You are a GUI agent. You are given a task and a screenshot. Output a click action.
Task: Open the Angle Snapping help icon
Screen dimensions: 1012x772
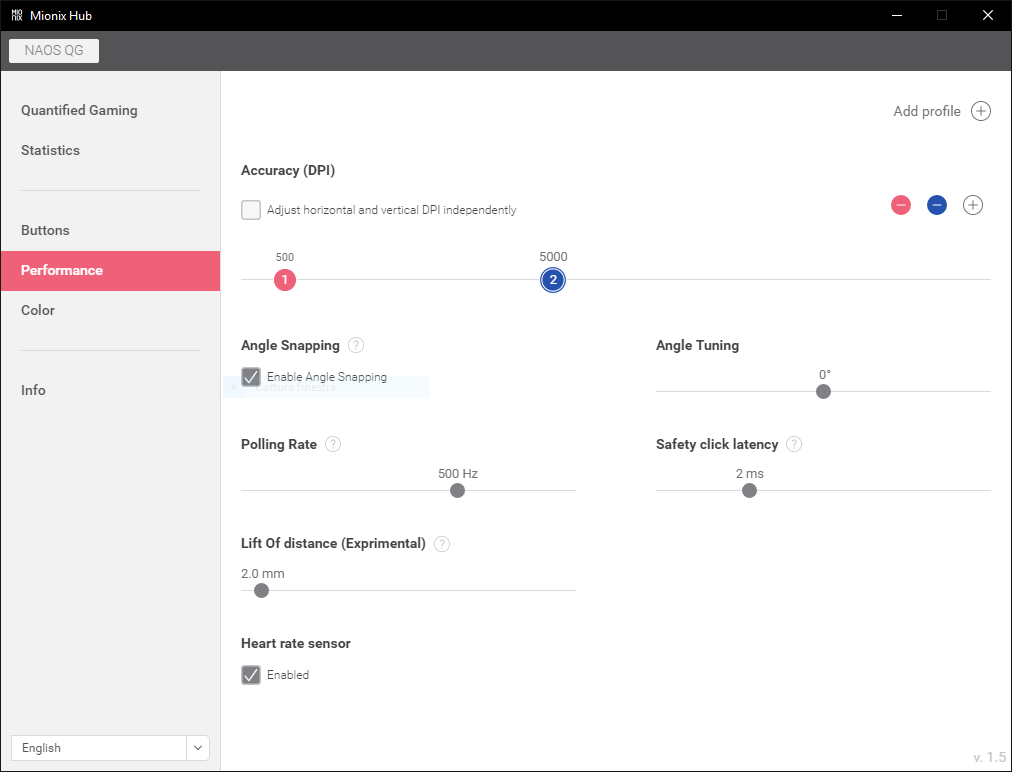356,345
